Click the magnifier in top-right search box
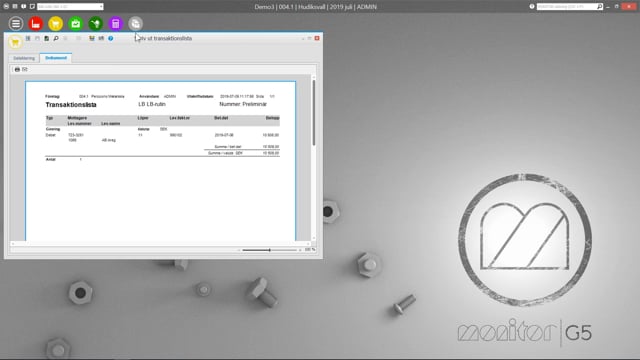640x360 pixels. click(x=599, y=7)
